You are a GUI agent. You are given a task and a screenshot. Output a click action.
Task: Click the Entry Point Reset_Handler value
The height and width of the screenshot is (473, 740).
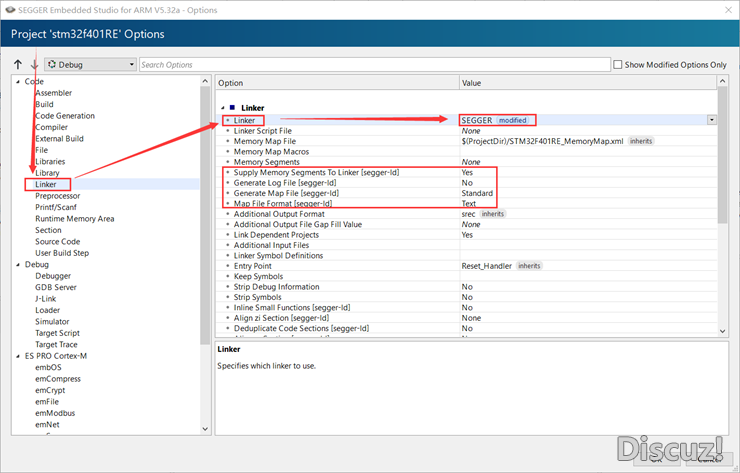click(487, 266)
